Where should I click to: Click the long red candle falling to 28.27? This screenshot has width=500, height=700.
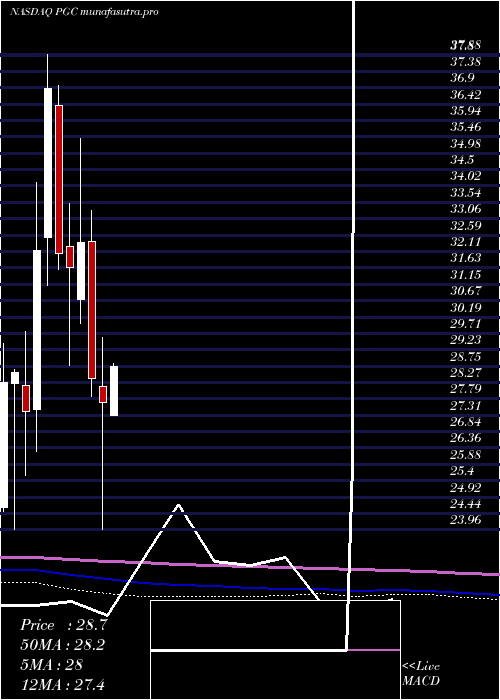click(92, 310)
